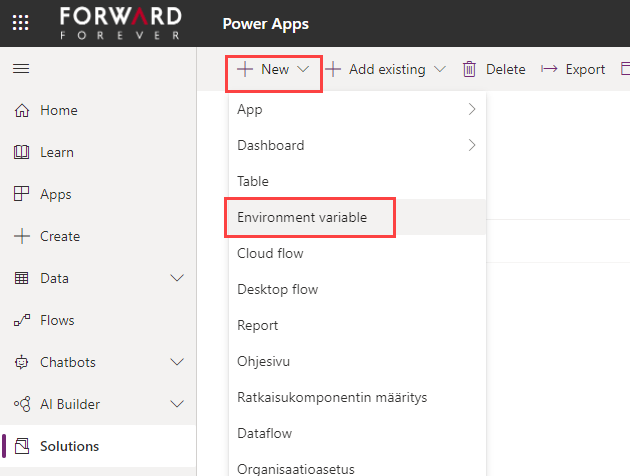Click the Learn book icon

[21, 153]
